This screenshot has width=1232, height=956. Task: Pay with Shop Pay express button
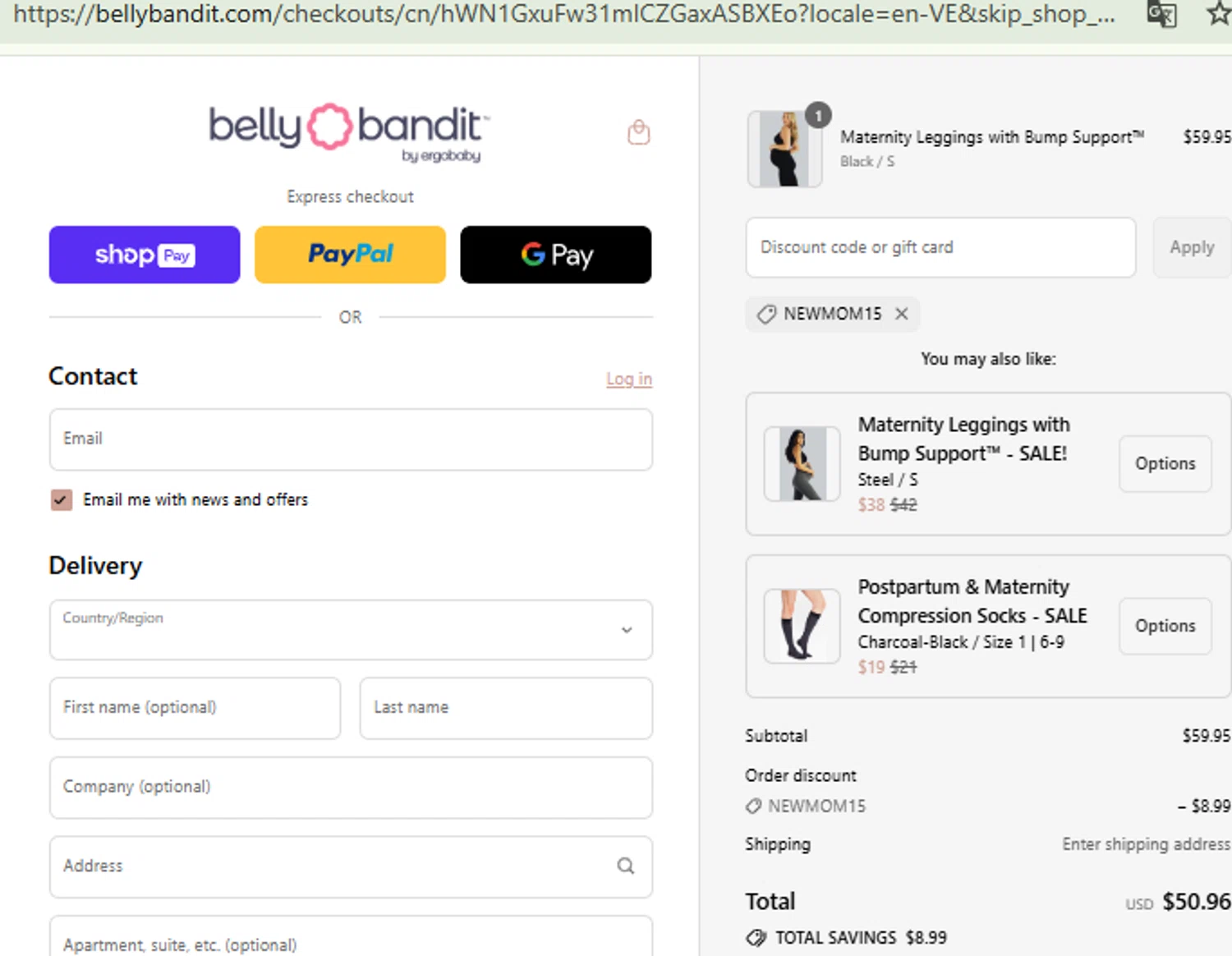pyautogui.click(x=145, y=255)
